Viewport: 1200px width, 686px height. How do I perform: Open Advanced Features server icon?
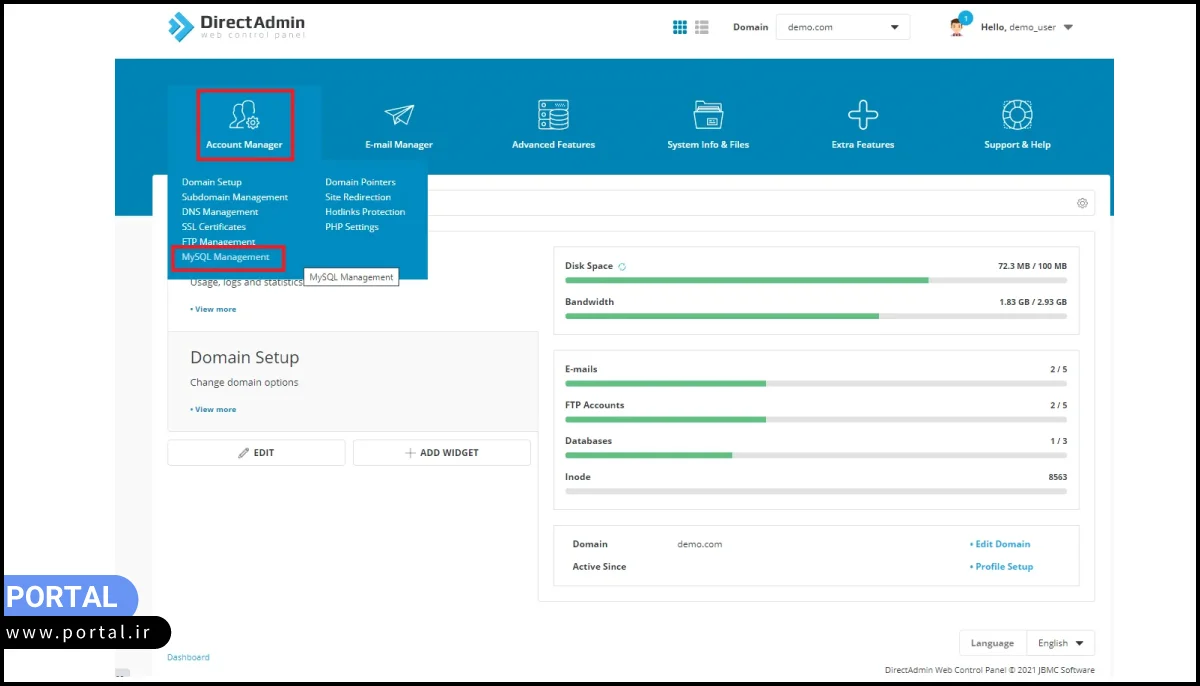(x=553, y=115)
